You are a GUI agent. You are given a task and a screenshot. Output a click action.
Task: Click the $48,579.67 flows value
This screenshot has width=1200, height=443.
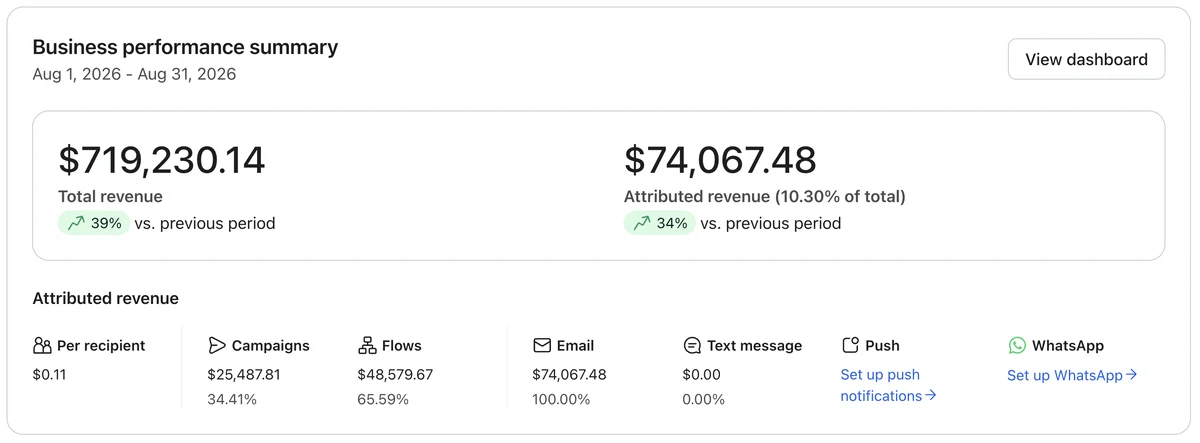coord(395,375)
